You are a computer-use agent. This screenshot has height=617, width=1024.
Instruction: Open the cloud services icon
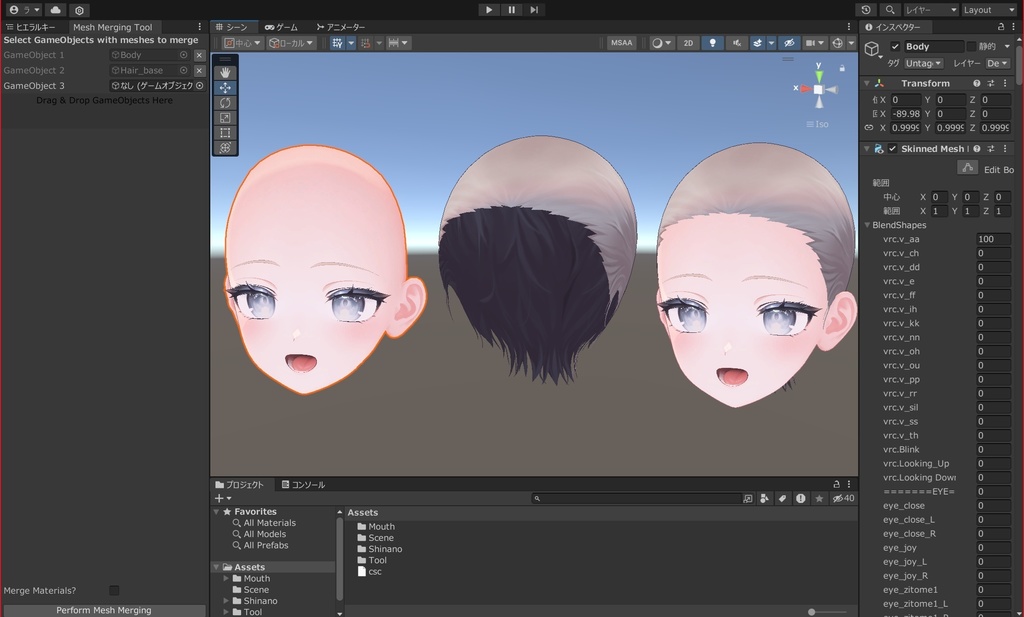56,10
